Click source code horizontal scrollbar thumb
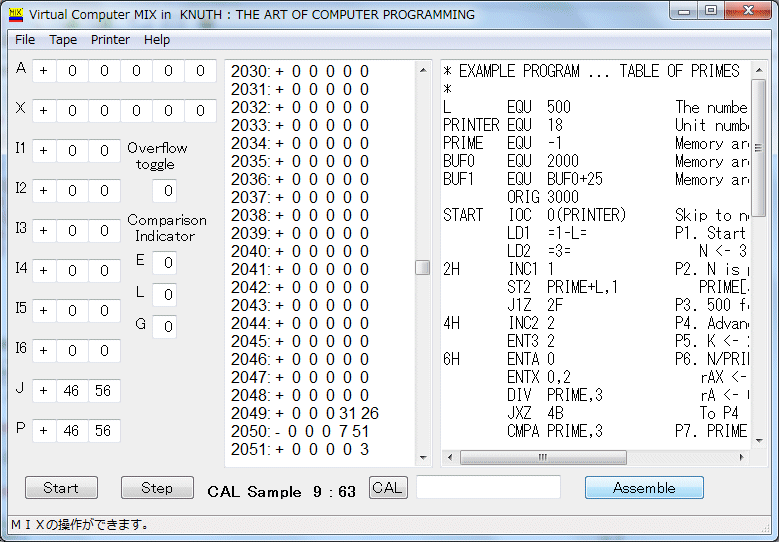The width and height of the screenshot is (779, 542). click(x=543, y=457)
